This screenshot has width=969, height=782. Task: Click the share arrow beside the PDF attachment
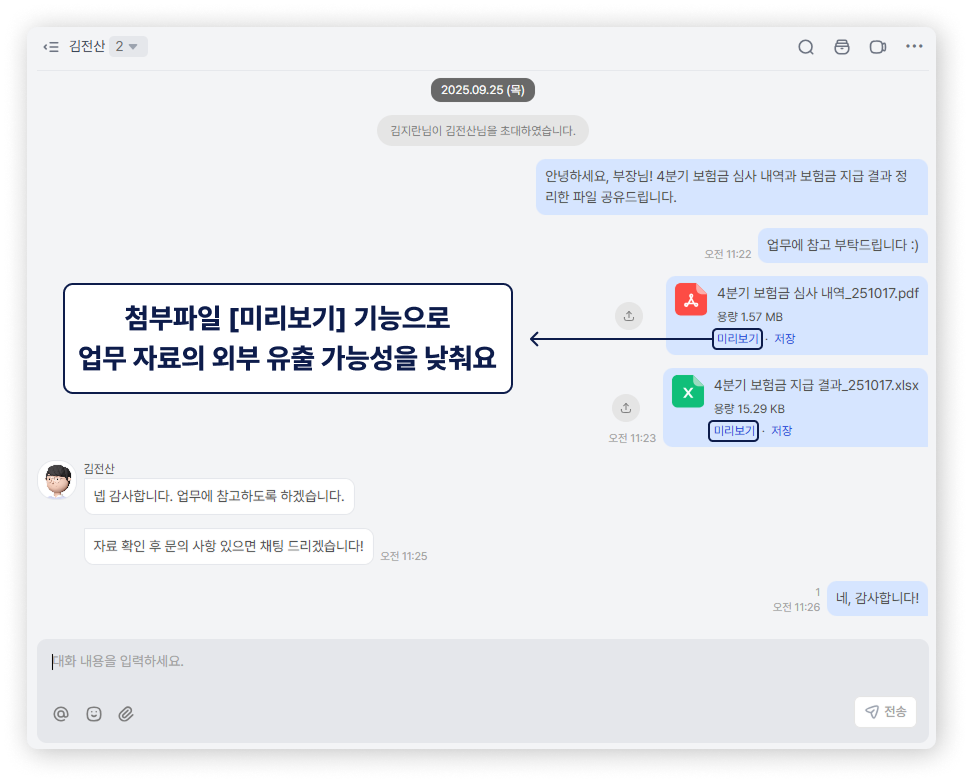(x=628, y=315)
